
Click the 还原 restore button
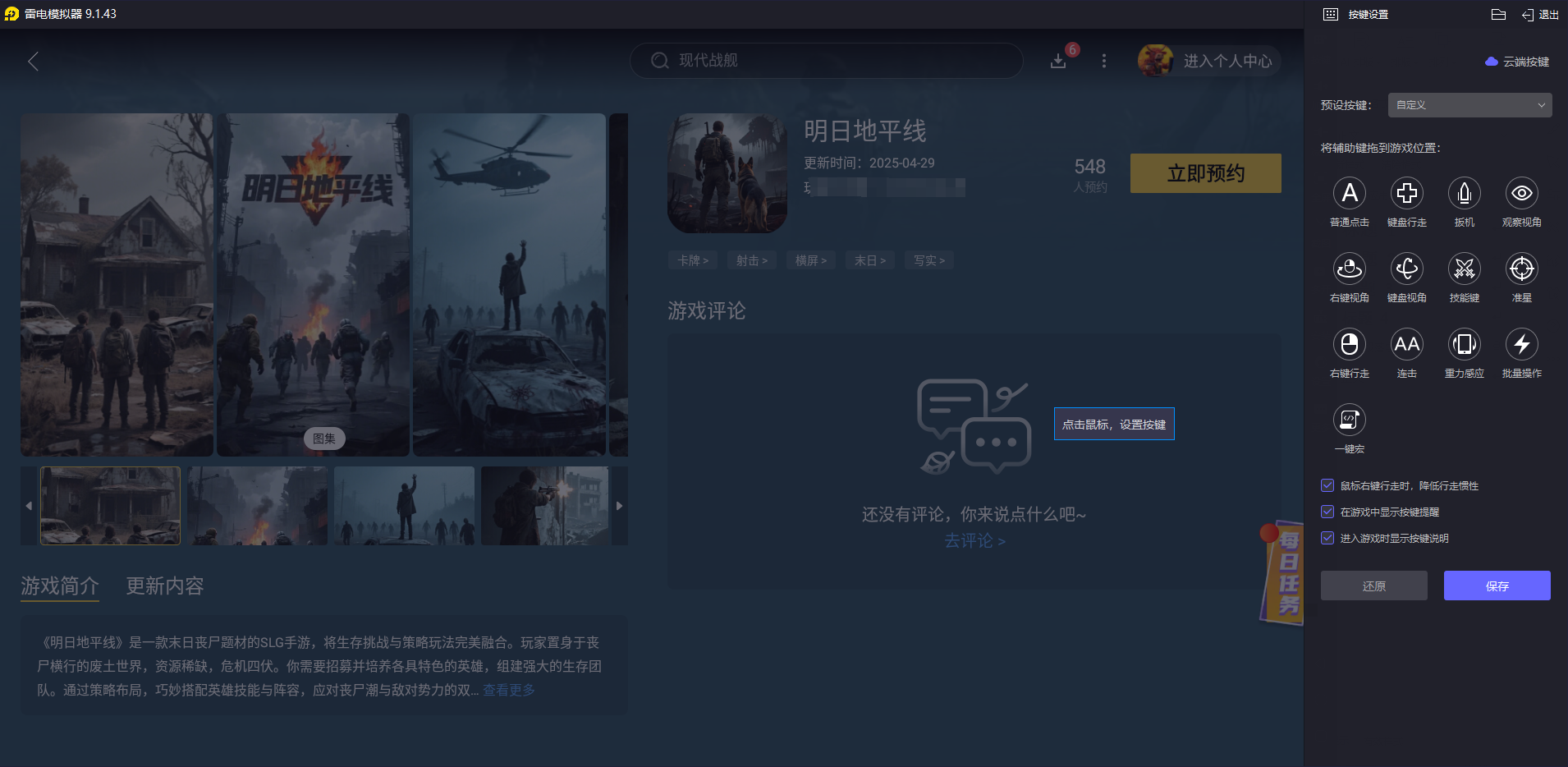point(1373,586)
